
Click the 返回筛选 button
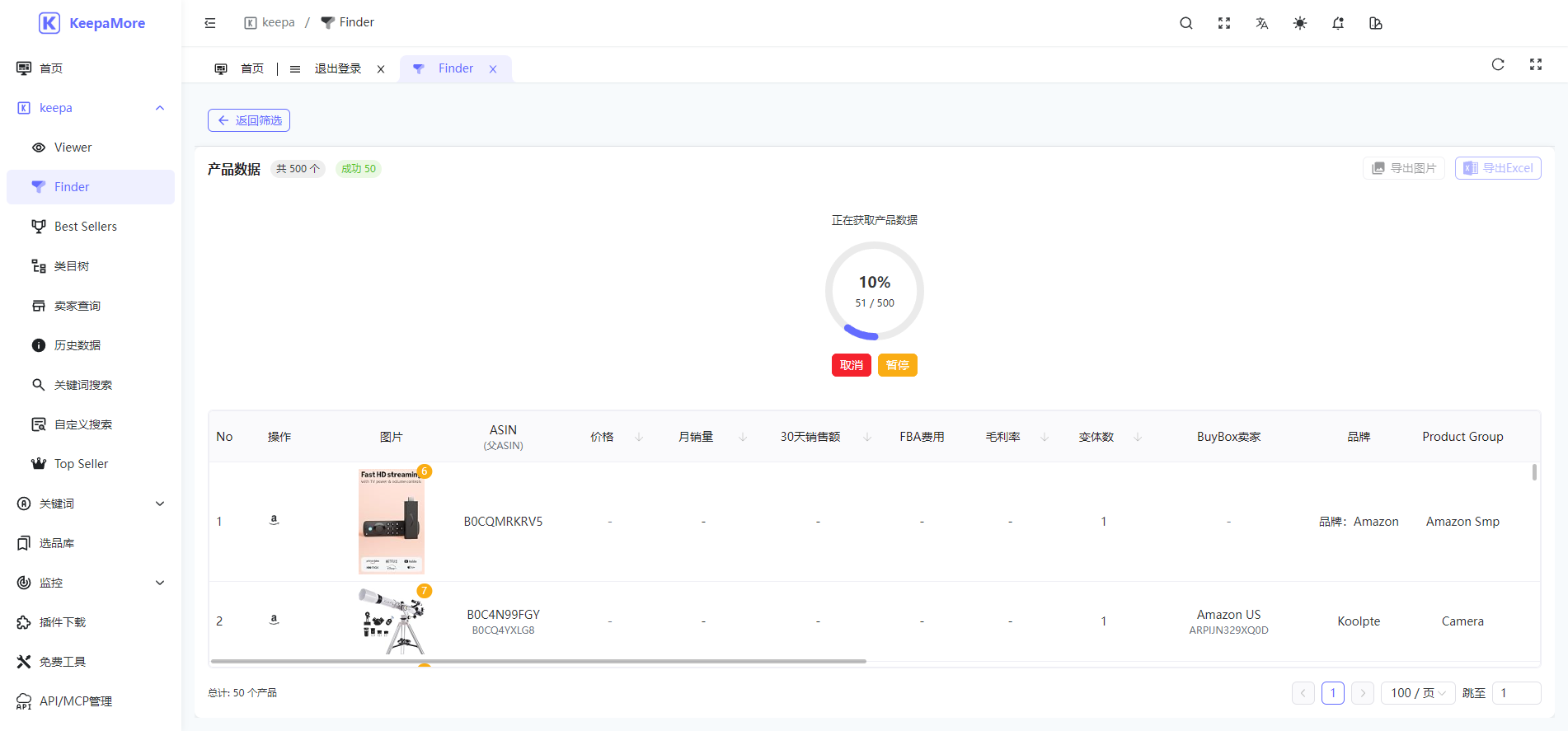point(249,120)
